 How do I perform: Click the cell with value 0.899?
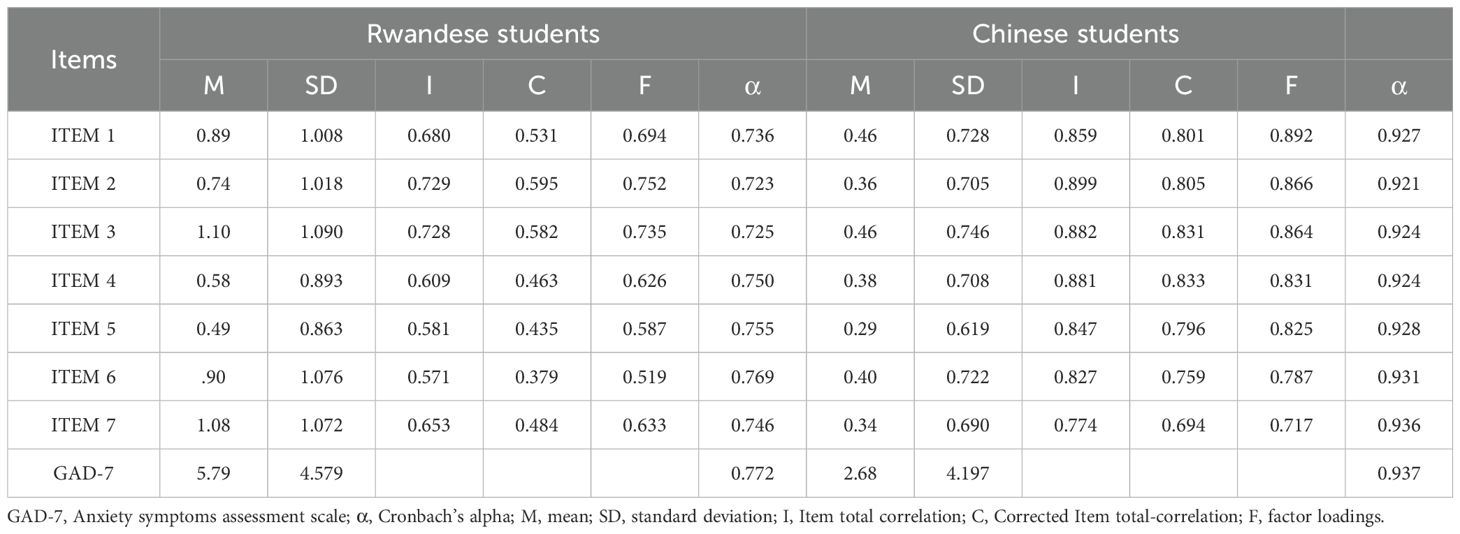pyautogui.click(x=1076, y=184)
